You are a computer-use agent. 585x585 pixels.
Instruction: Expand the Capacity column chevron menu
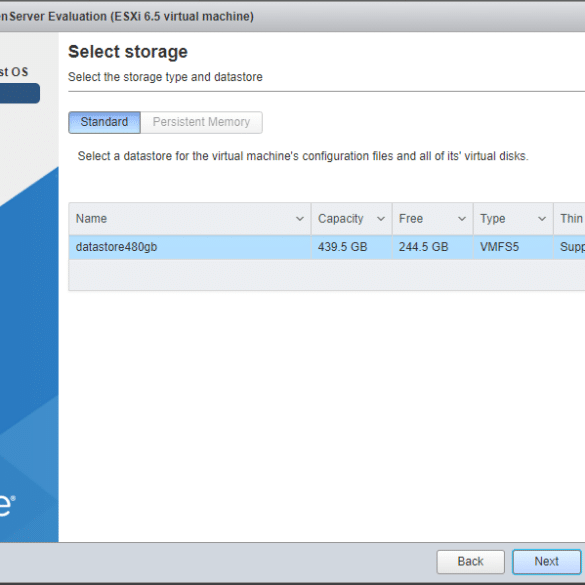click(x=381, y=219)
